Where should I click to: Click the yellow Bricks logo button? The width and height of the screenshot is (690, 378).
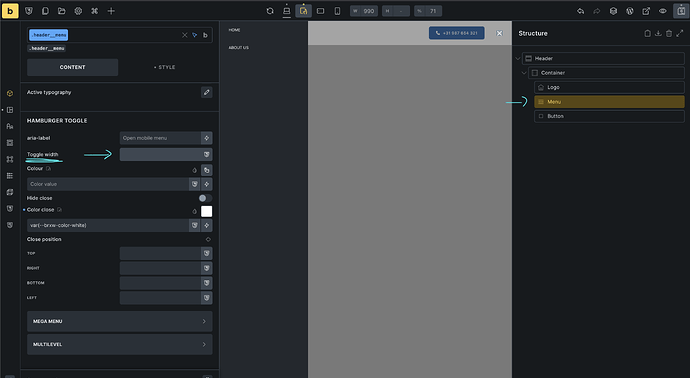pyautogui.click(x=10, y=11)
